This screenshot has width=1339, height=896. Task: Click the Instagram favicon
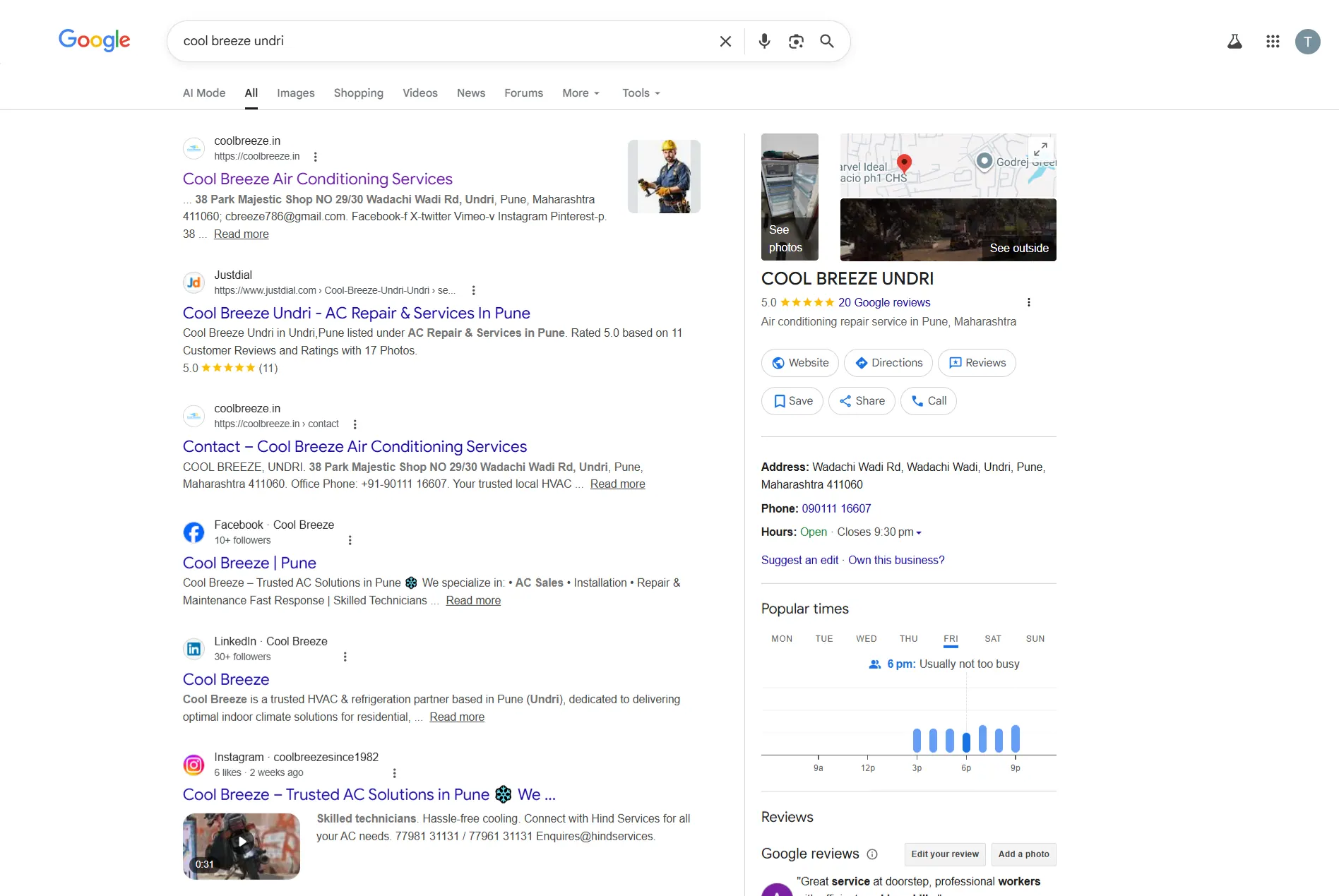click(x=194, y=765)
